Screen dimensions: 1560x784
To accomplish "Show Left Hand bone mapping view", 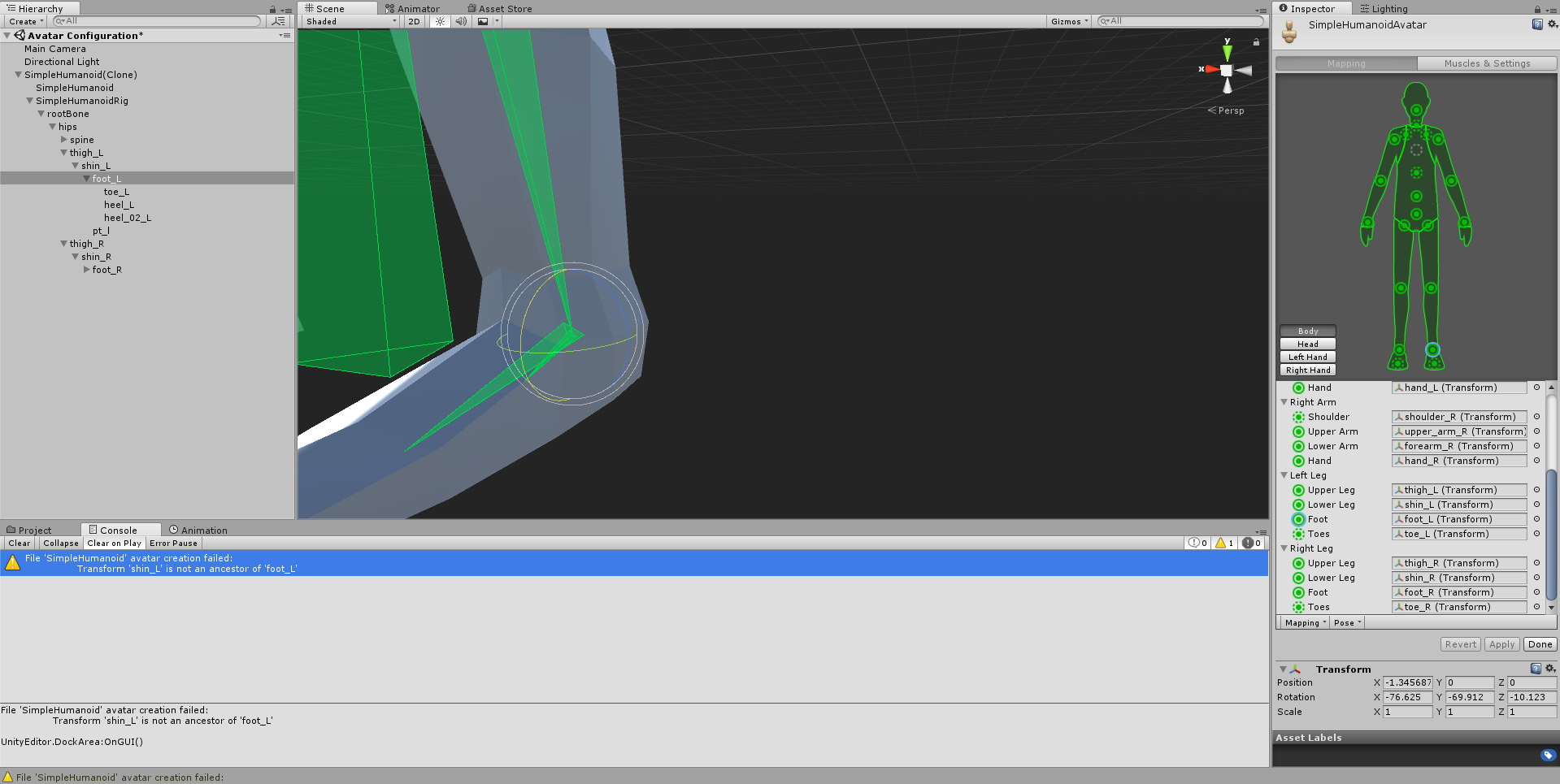I will click(x=1307, y=357).
